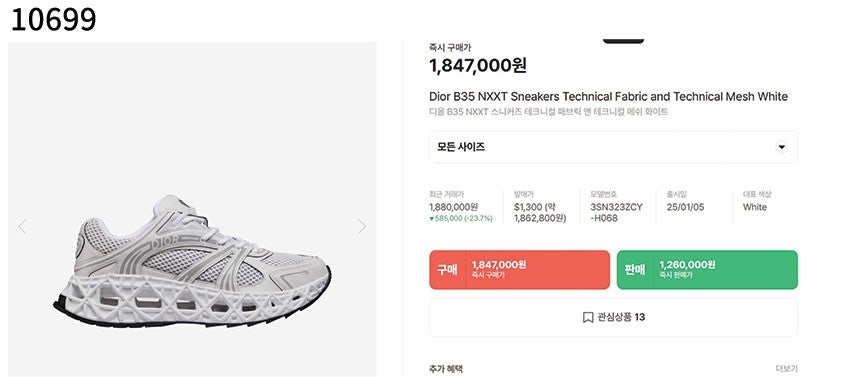Image resolution: width=860 pixels, height=377 pixels.
Task: Click the bookmark icon beside 관심상품
Action: coord(587,317)
